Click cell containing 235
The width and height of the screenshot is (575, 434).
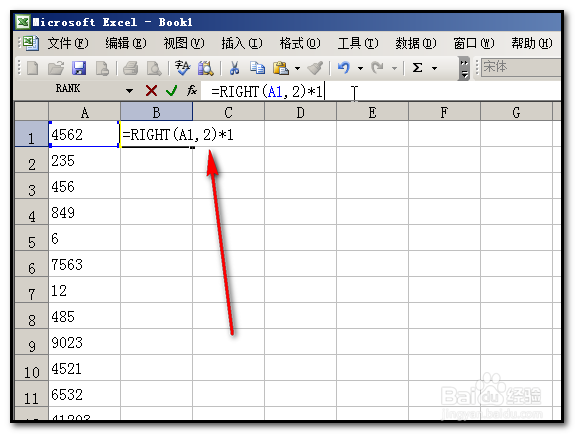click(84, 160)
